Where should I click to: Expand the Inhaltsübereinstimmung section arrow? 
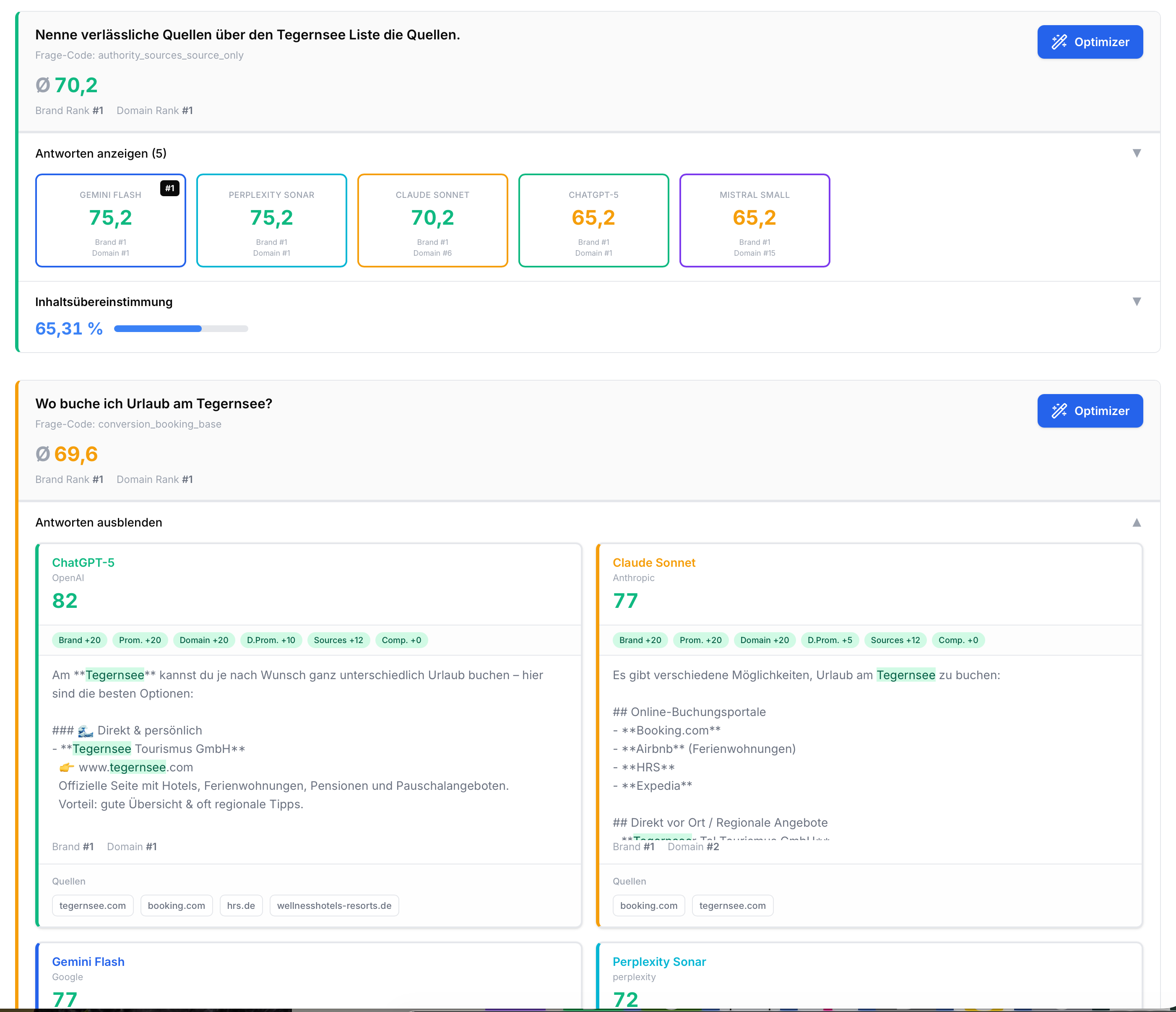1136,302
